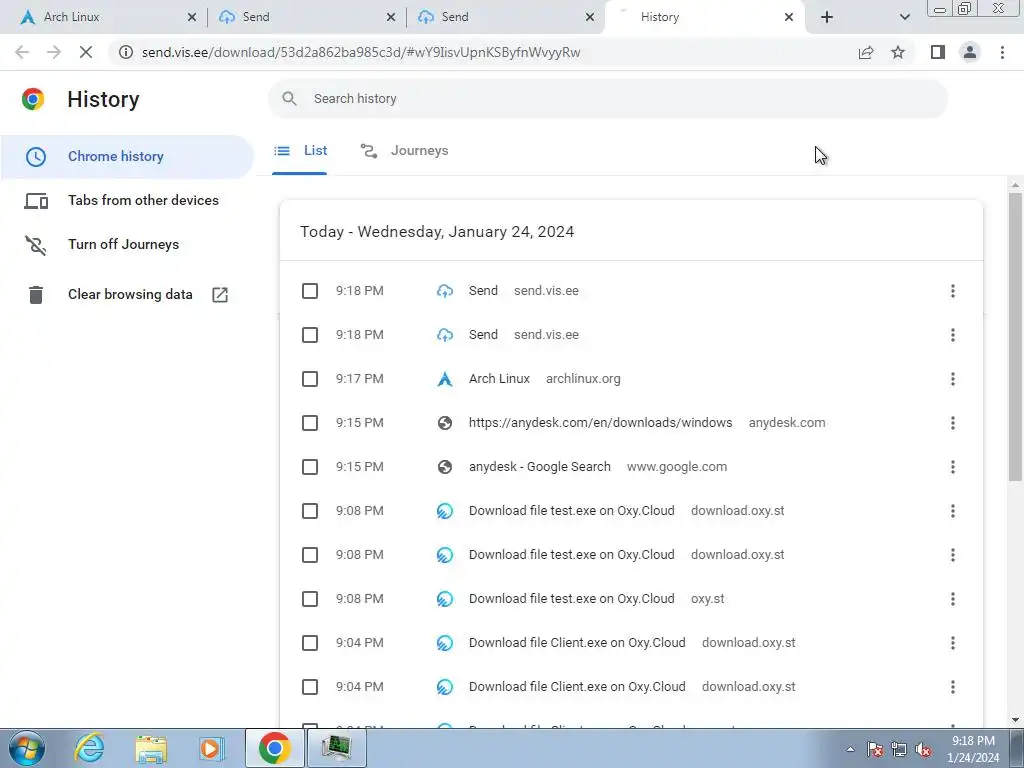Open more actions for first test.exe entry

953,511
